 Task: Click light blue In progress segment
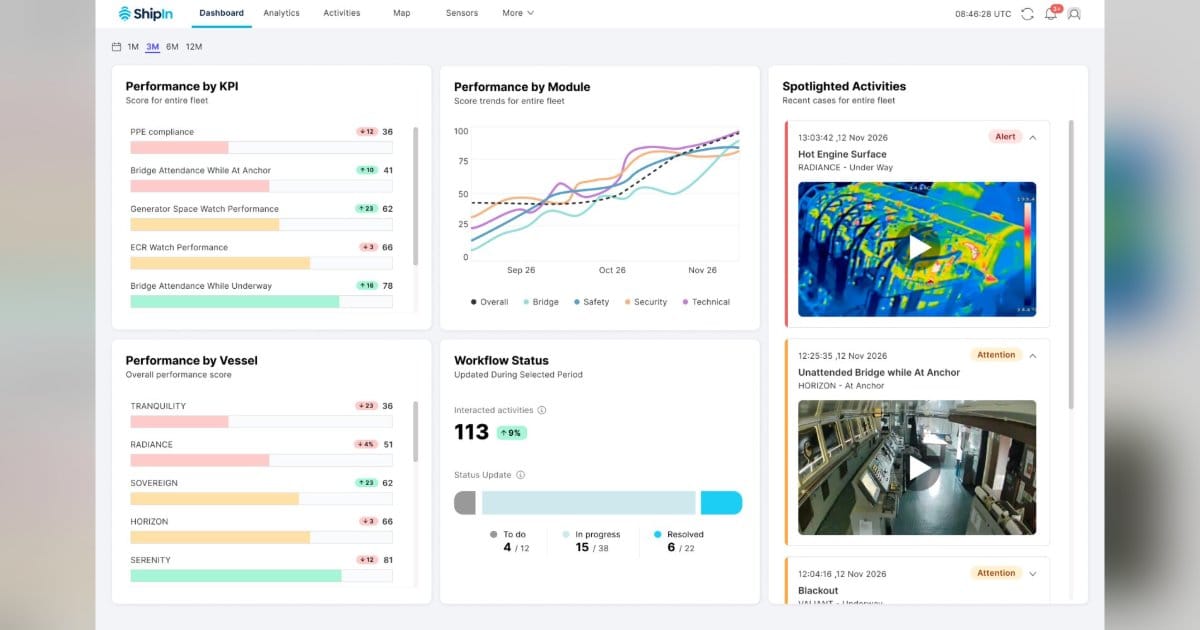tap(589, 503)
